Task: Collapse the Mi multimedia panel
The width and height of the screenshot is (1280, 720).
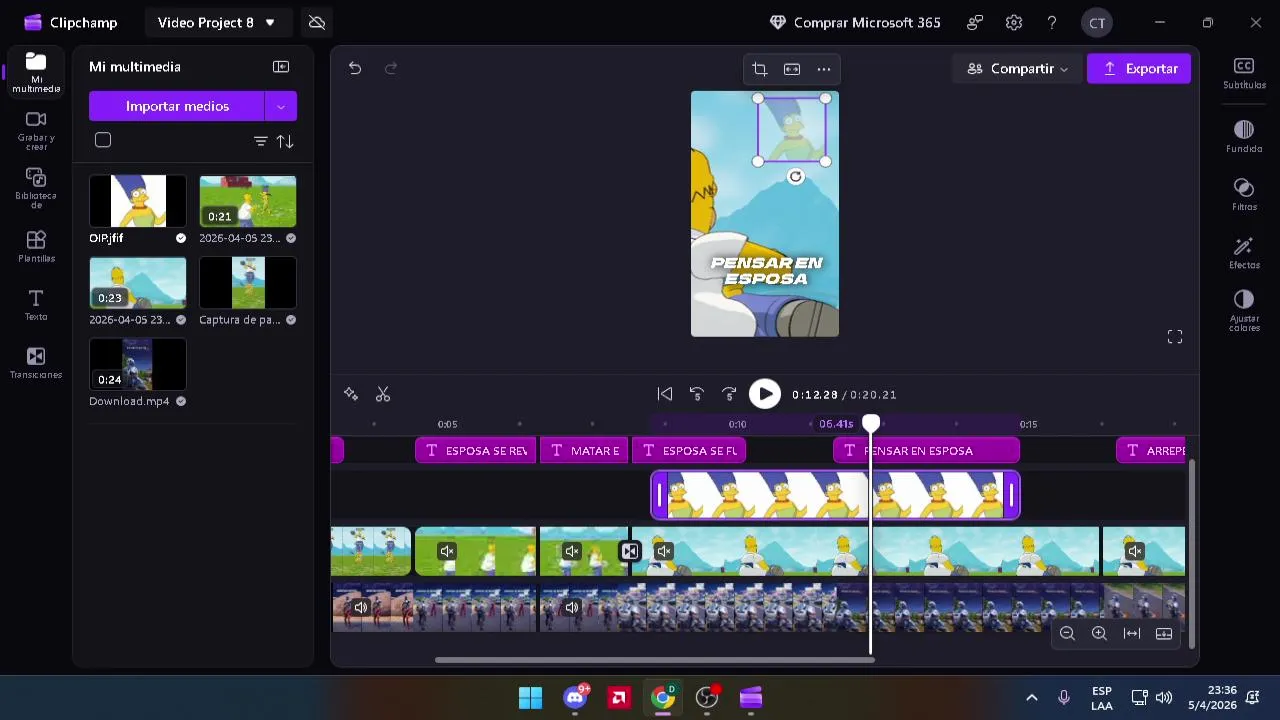Action: click(x=281, y=67)
